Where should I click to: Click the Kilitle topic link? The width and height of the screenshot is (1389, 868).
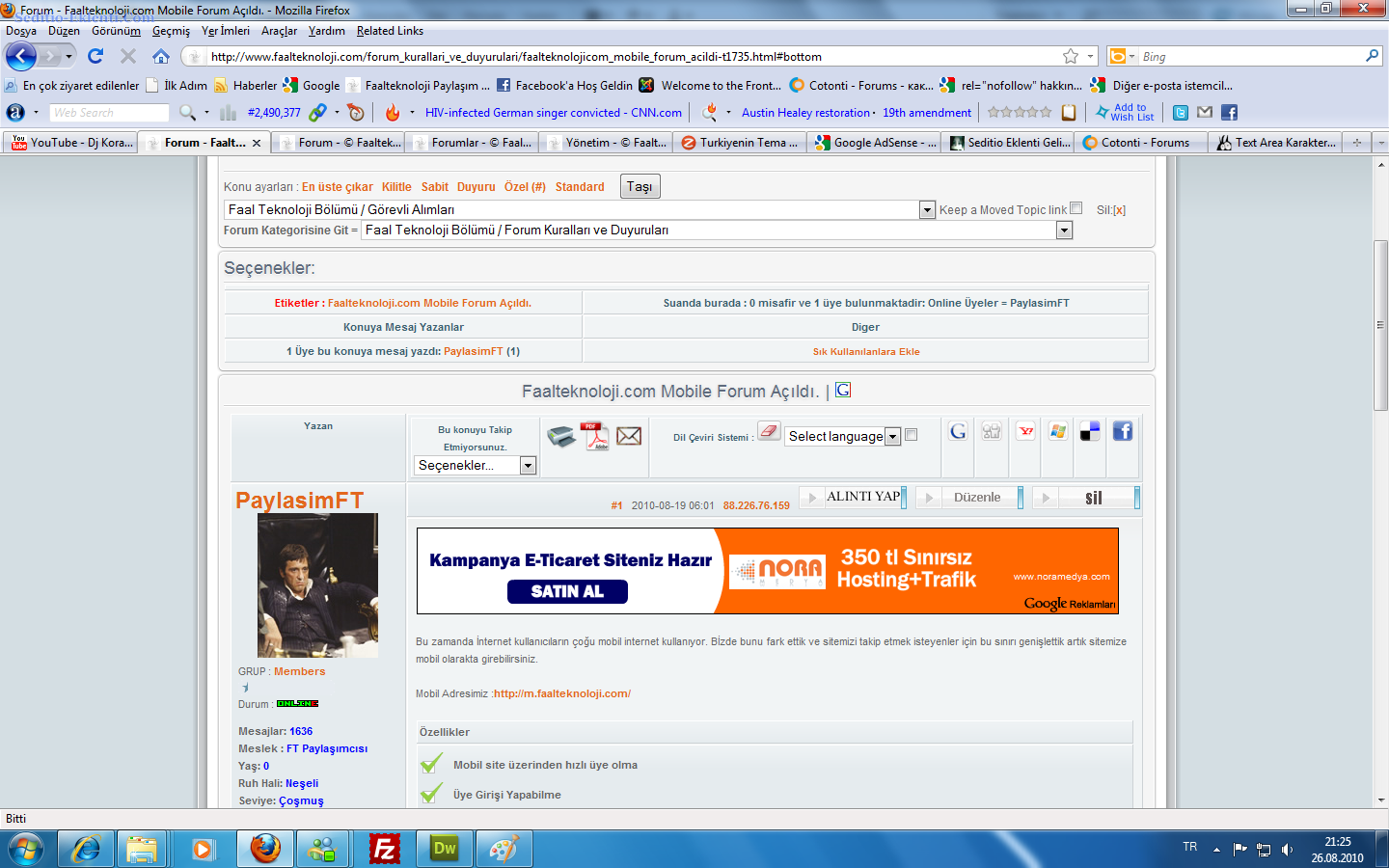[x=396, y=187]
